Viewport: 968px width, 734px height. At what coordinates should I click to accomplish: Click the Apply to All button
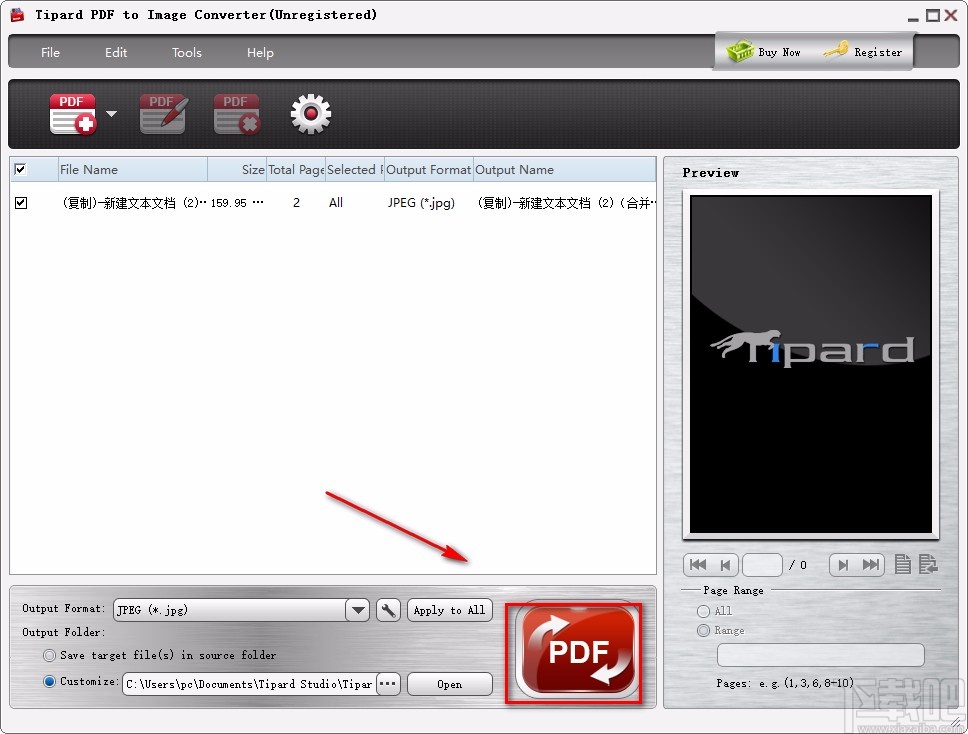click(x=449, y=609)
